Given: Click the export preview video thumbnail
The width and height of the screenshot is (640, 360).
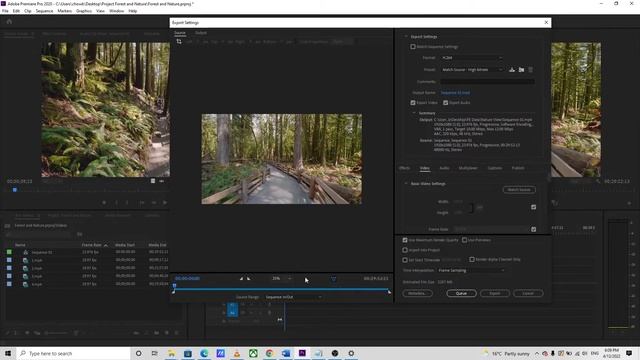Looking at the screenshot, I should [282, 159].
